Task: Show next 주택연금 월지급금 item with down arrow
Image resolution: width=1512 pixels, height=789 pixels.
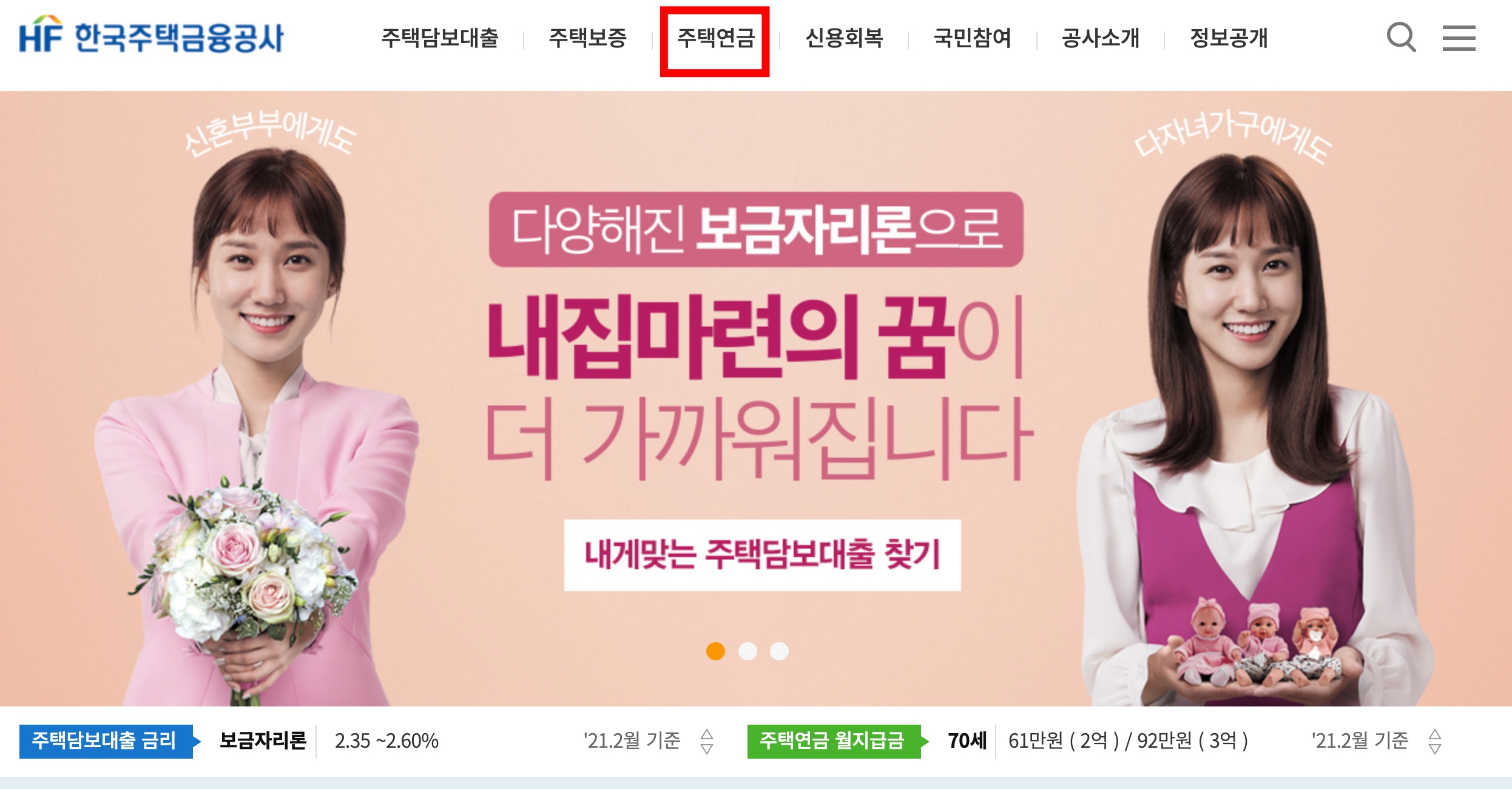Action: click(1435, 748)
